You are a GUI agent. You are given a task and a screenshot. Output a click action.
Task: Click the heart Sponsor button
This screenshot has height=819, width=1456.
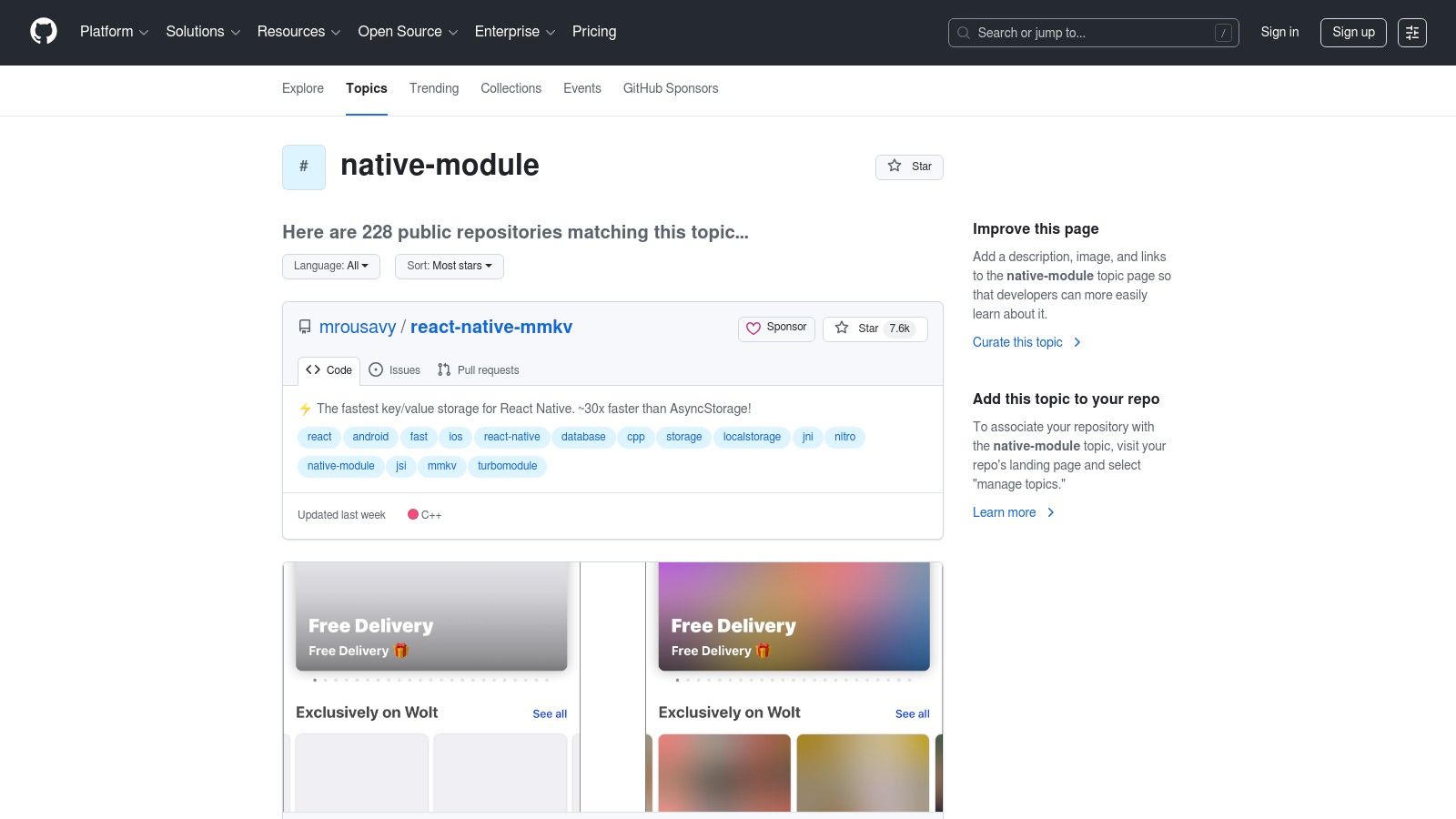[776, 328]
